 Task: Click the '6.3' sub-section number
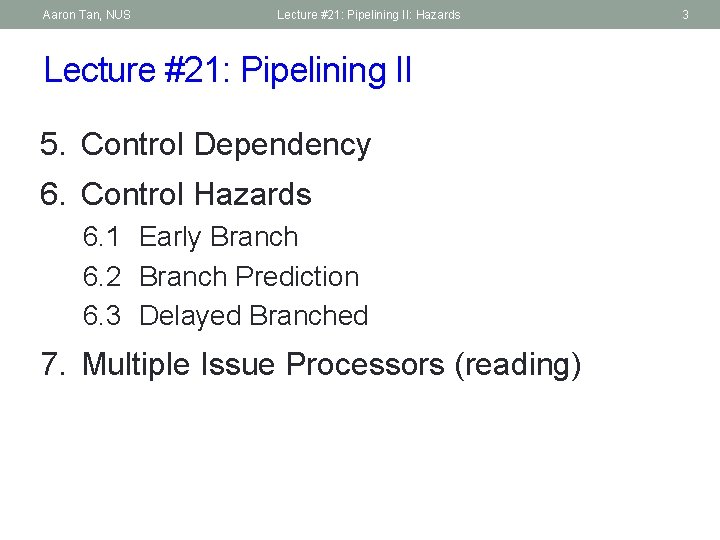point(102,315)
